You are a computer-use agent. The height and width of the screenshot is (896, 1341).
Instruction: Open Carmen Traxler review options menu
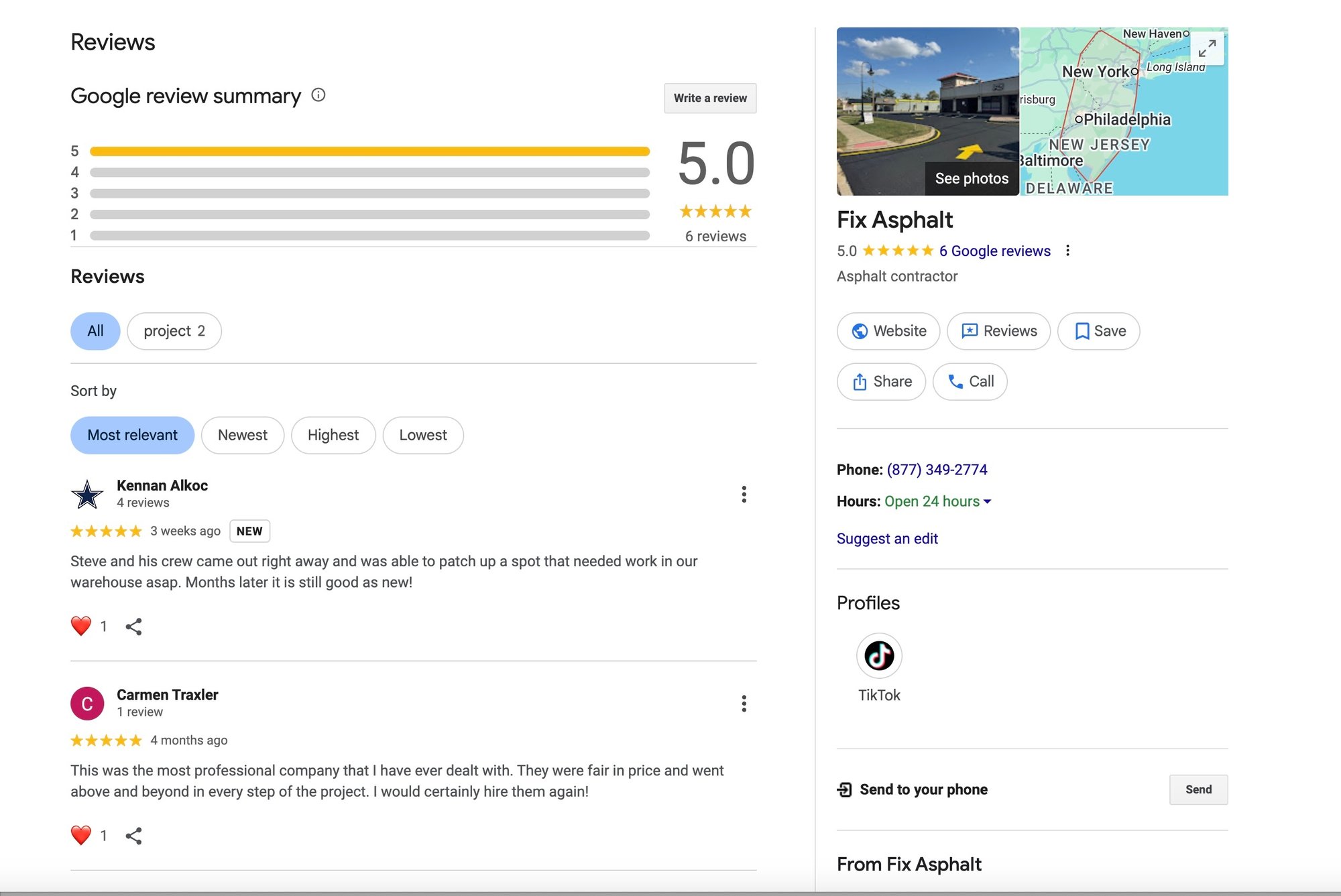tap(744, 704)
